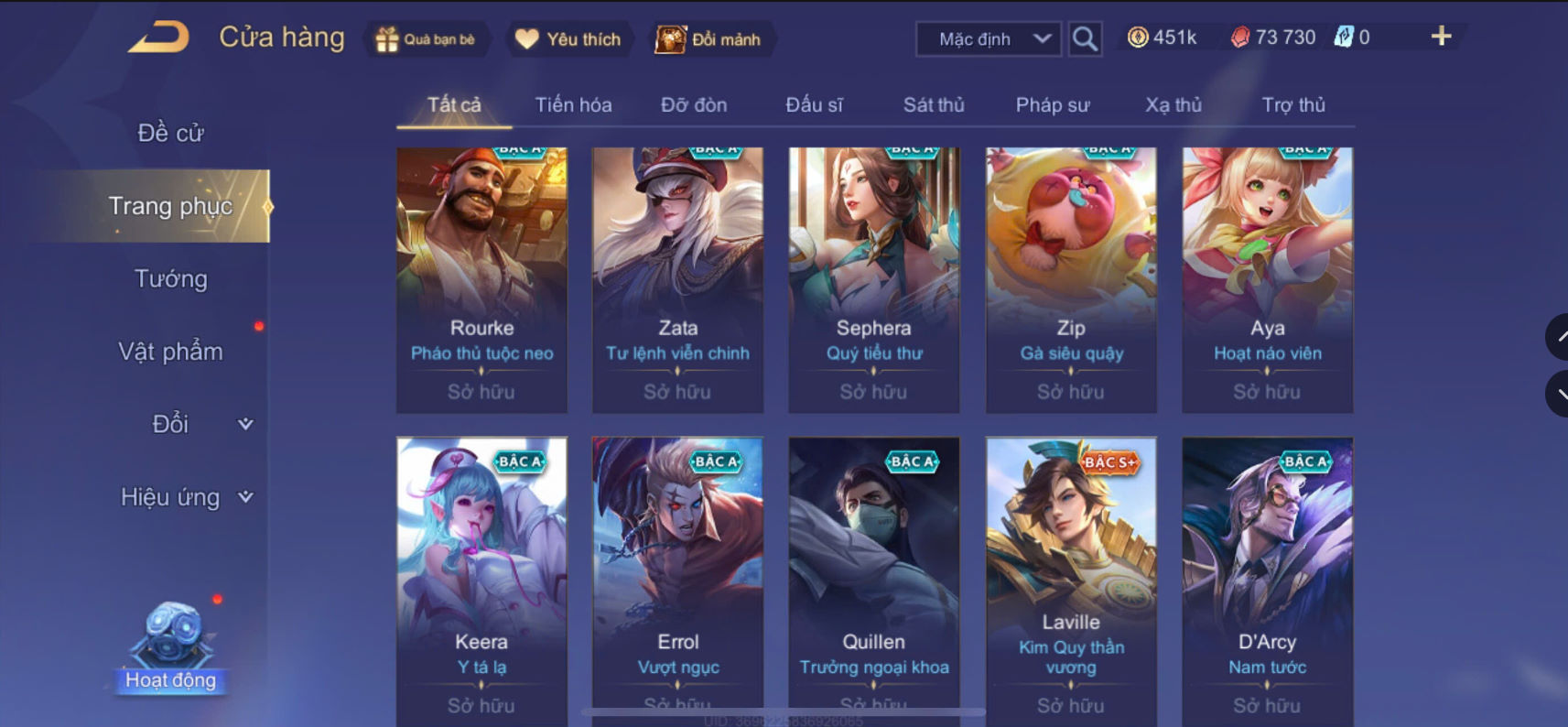Tap the gold coin balance icon
This screenshot has width=1568, height=727.
tap(1137, 38)
